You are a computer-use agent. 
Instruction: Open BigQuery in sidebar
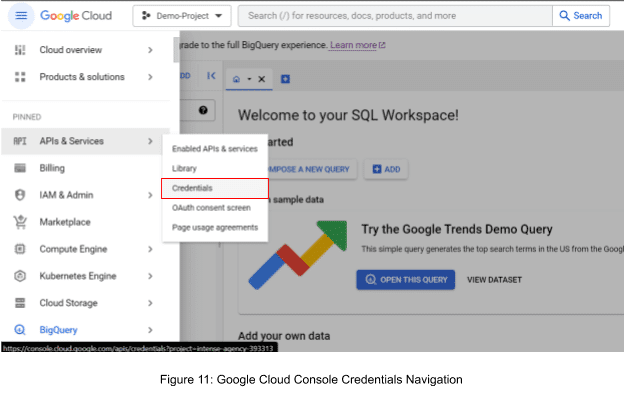[x=86, y=330]
